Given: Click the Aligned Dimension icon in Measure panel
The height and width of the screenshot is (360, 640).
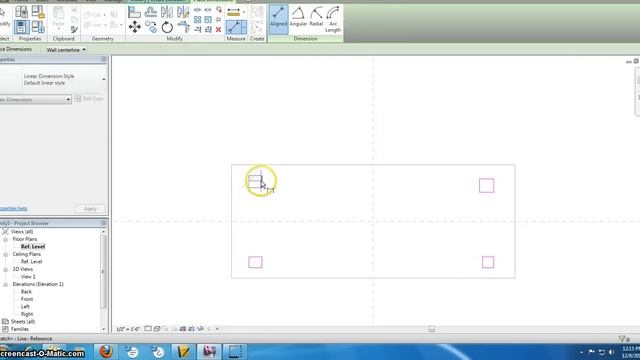Looking at the screenshot, I should (233, 27).
